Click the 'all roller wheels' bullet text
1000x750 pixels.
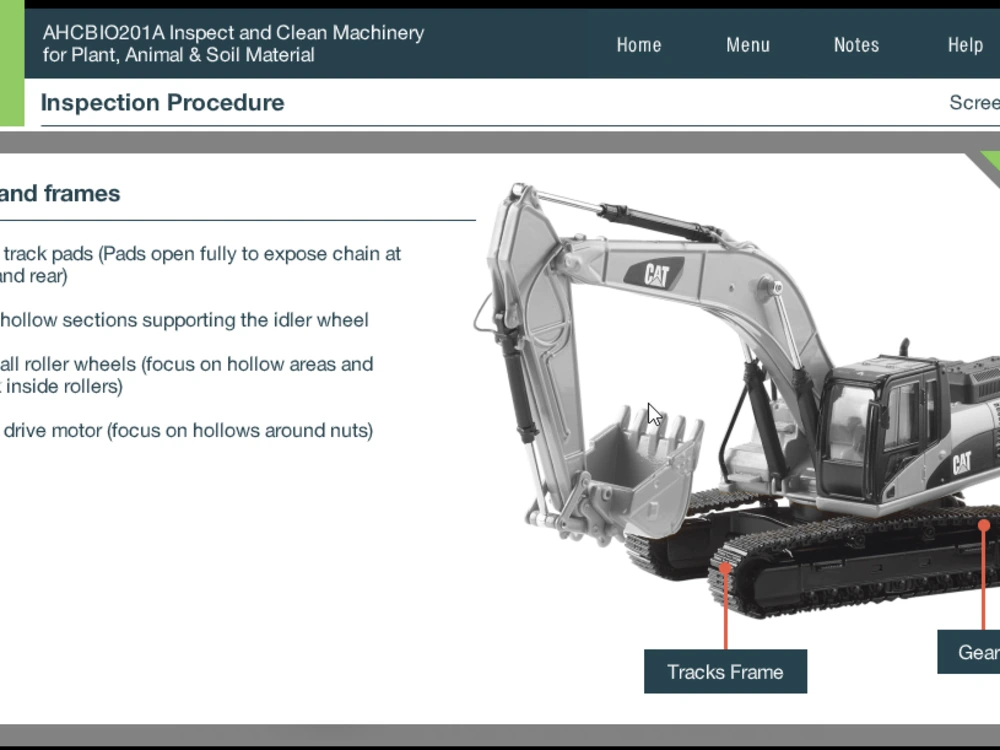pyautogui.click(x=186, y=375)
